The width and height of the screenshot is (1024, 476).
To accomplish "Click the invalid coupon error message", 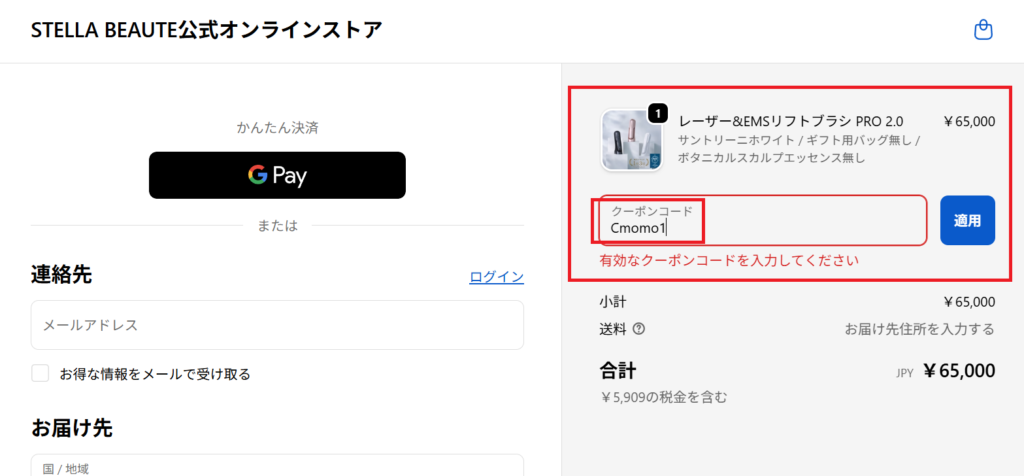I will pos(729,260).
